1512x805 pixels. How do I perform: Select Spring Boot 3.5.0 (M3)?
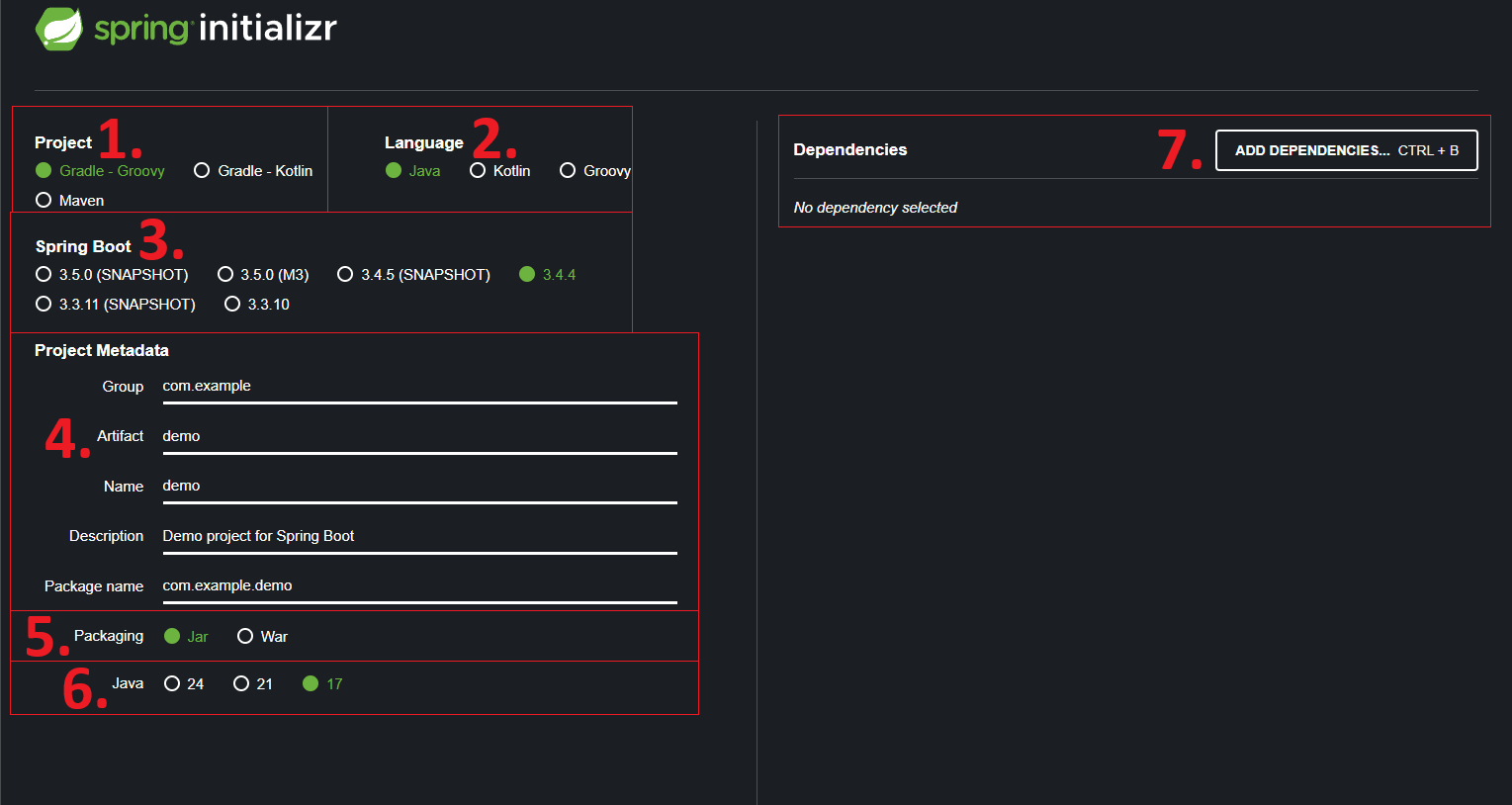(x=263, y=274)
